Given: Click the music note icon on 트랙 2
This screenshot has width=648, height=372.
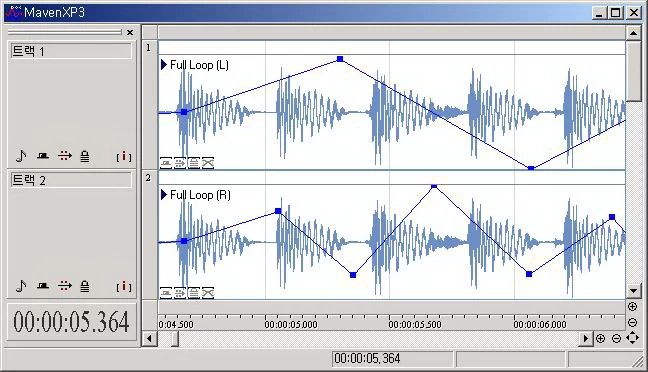Looking at the screenshot, I should [x=21, y=286].
